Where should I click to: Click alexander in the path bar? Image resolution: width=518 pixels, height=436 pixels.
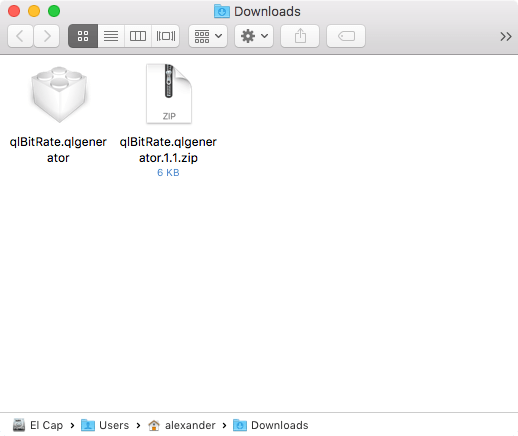[x=182, y=425]
